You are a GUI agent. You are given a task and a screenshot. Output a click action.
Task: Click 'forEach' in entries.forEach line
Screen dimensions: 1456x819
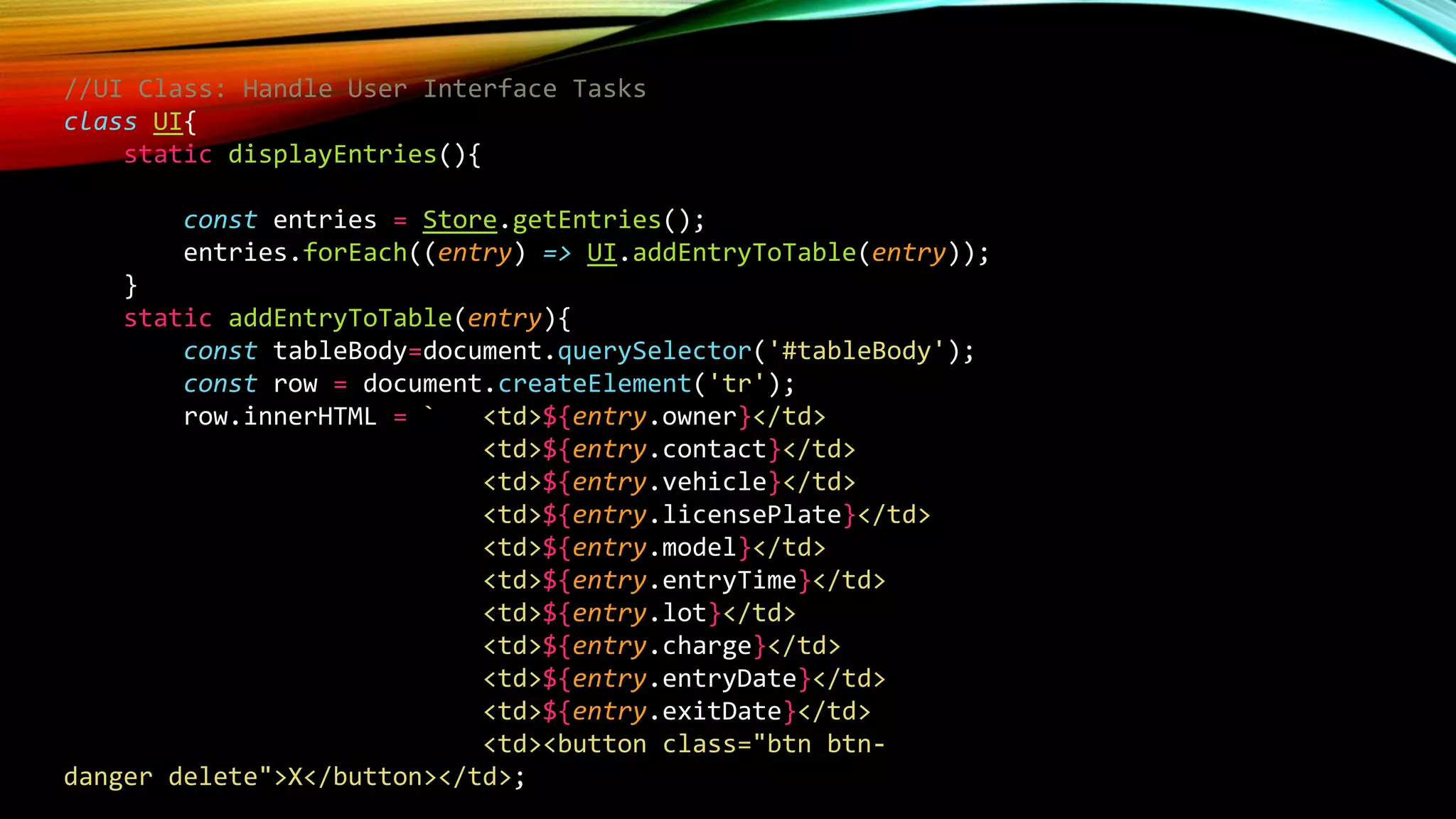coord(355,252)
